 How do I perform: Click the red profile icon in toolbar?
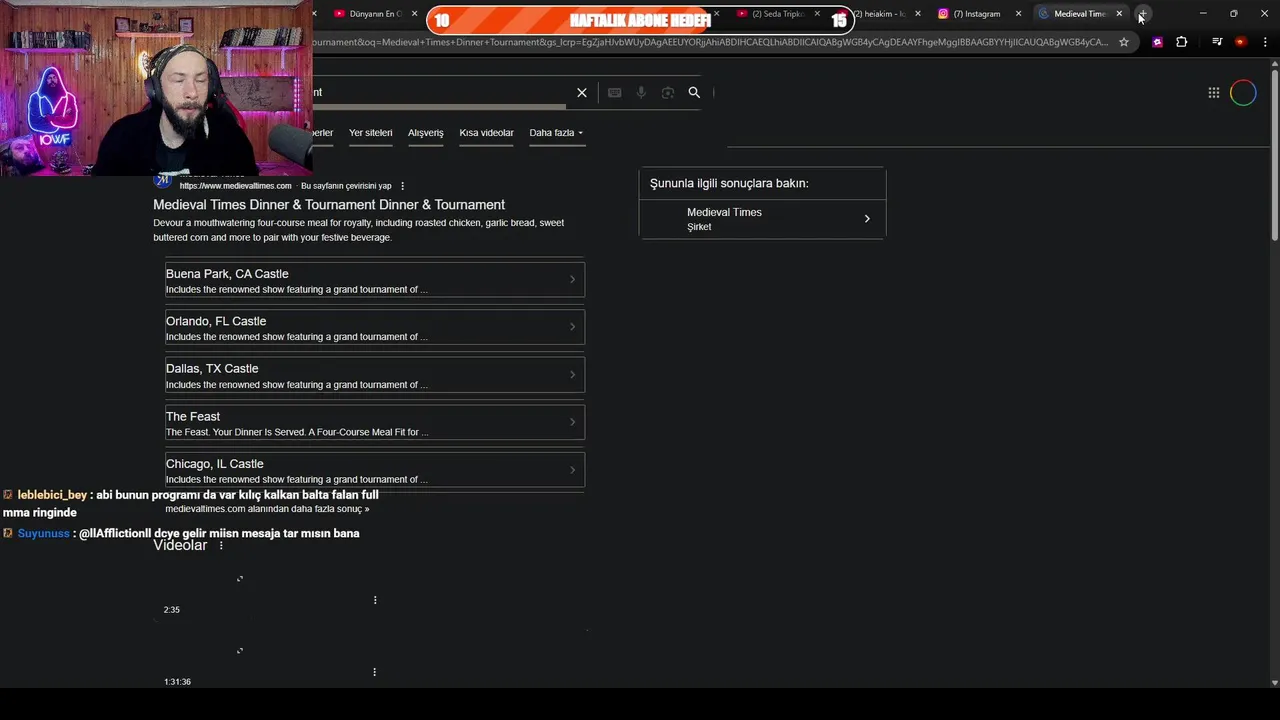point(1240,42)
